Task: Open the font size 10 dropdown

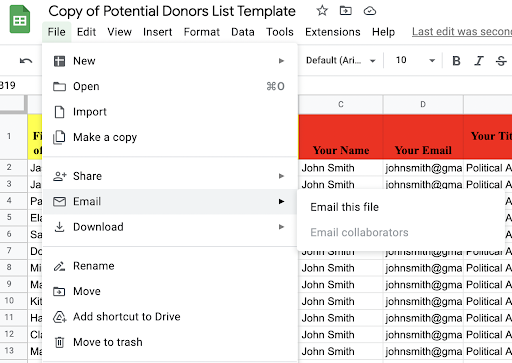Action: click(x=415, y=60)
